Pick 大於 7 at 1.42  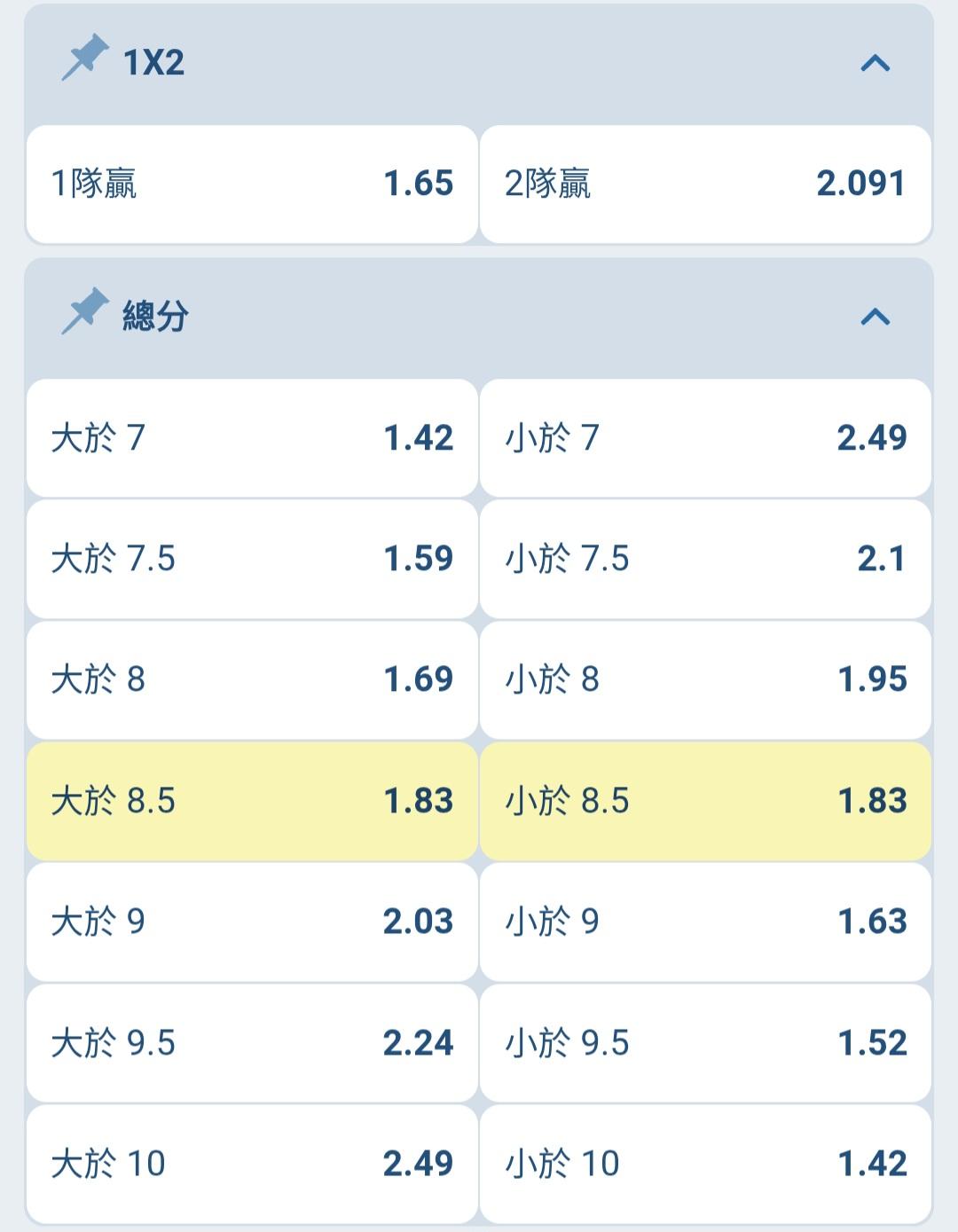click(x=252, y=438)
